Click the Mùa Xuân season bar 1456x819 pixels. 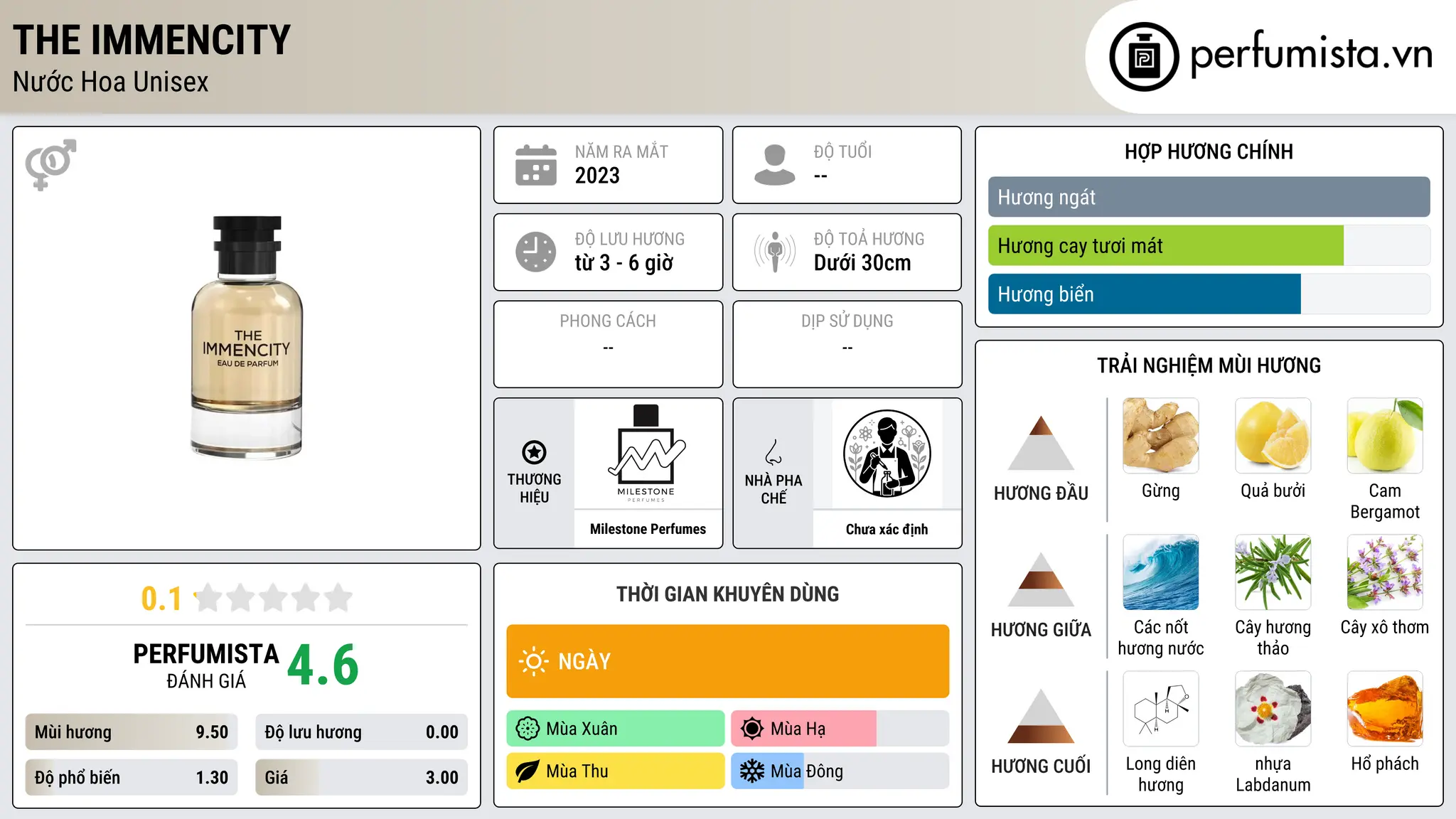pyautogui.click(x=616, y=729)
